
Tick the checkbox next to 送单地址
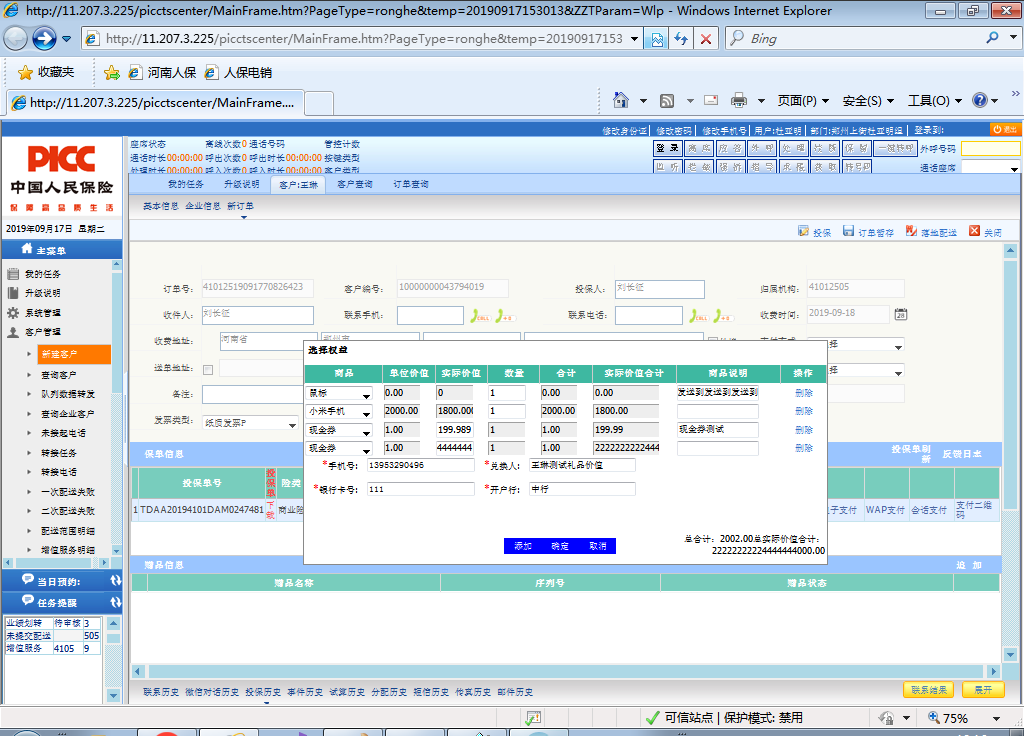tap(208, 369)
